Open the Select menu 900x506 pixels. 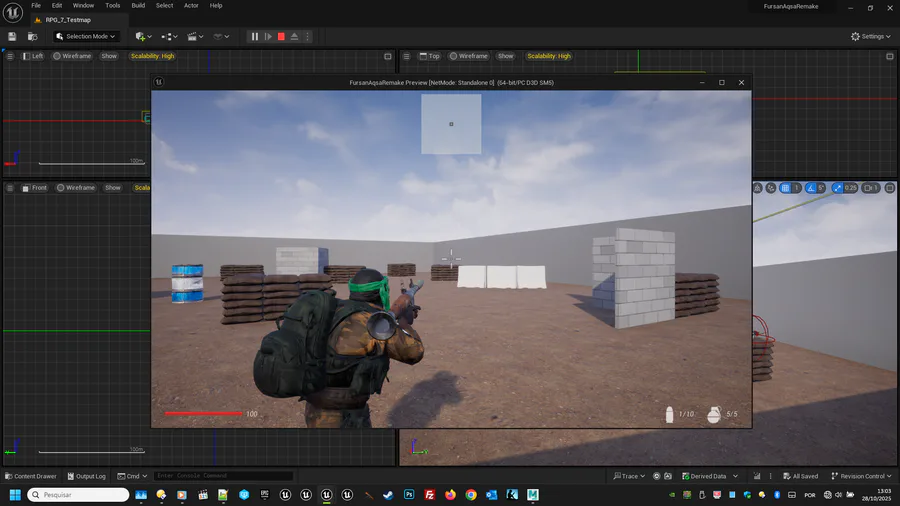pyautogui.click(x=164, y=5)
